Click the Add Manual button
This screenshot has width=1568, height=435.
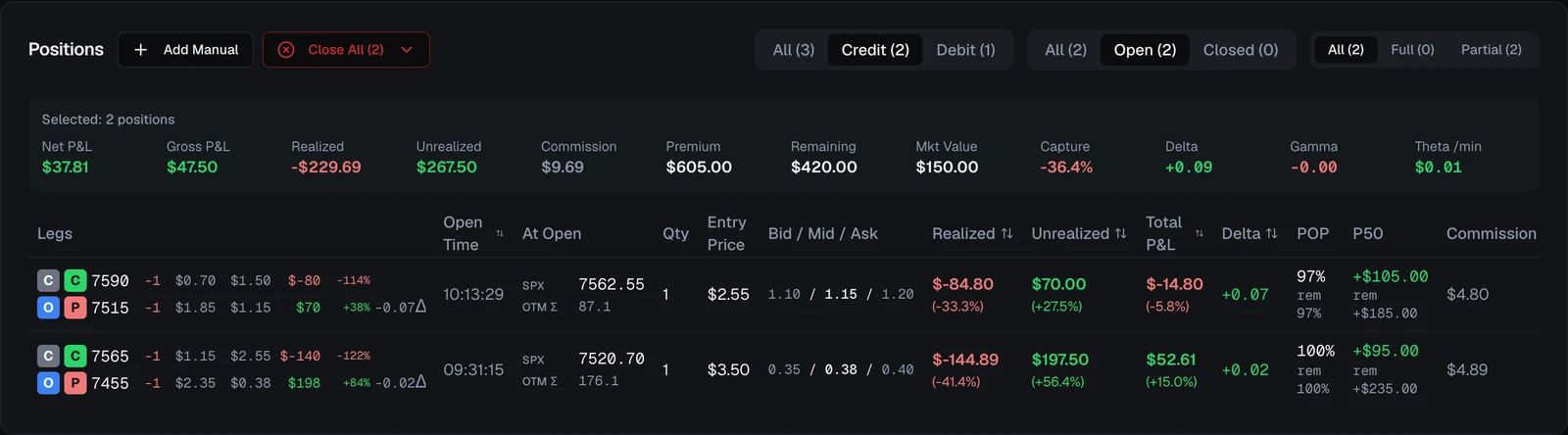click(x=185, y=50)
